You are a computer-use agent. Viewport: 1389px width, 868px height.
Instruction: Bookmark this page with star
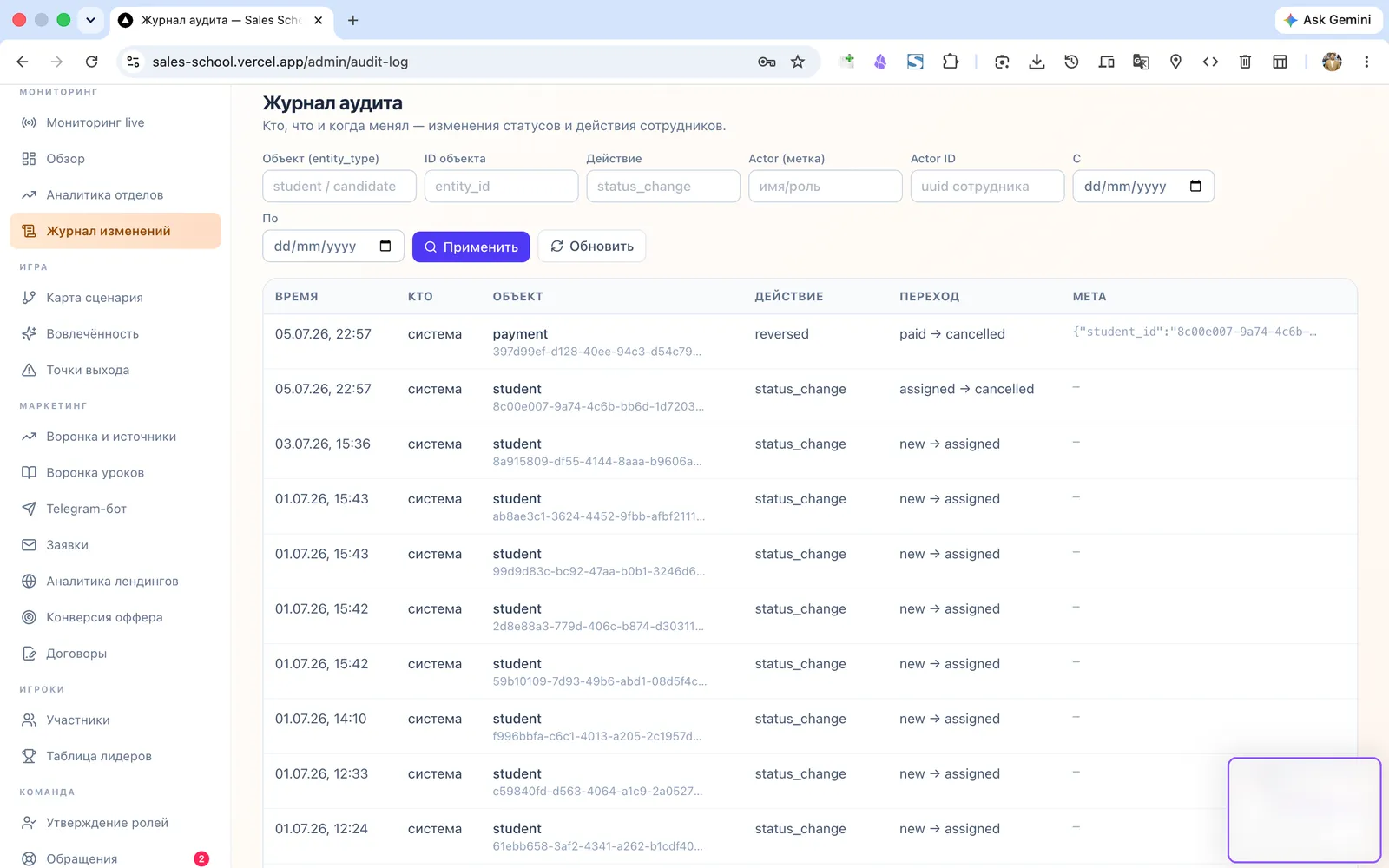pos(798,62)
